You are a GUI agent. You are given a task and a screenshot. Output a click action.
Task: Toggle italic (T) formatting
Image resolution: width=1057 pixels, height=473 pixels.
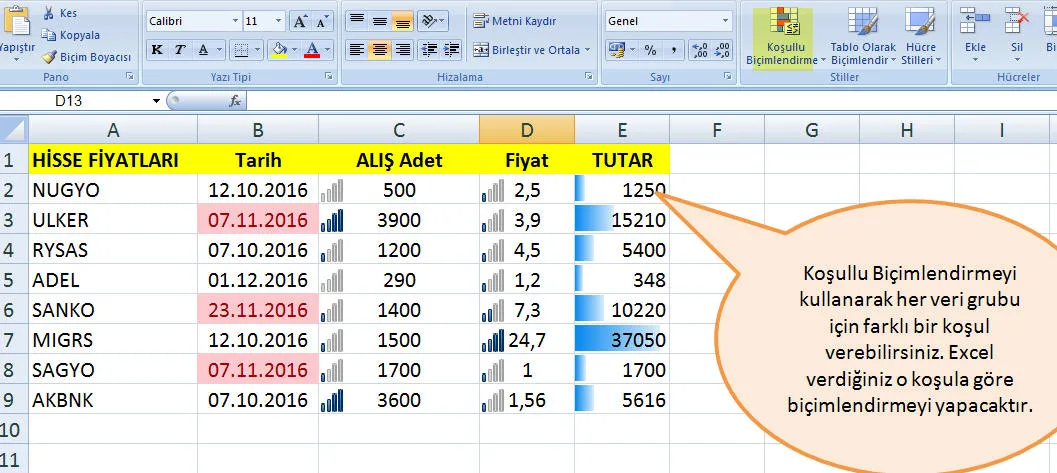point(181,50)
